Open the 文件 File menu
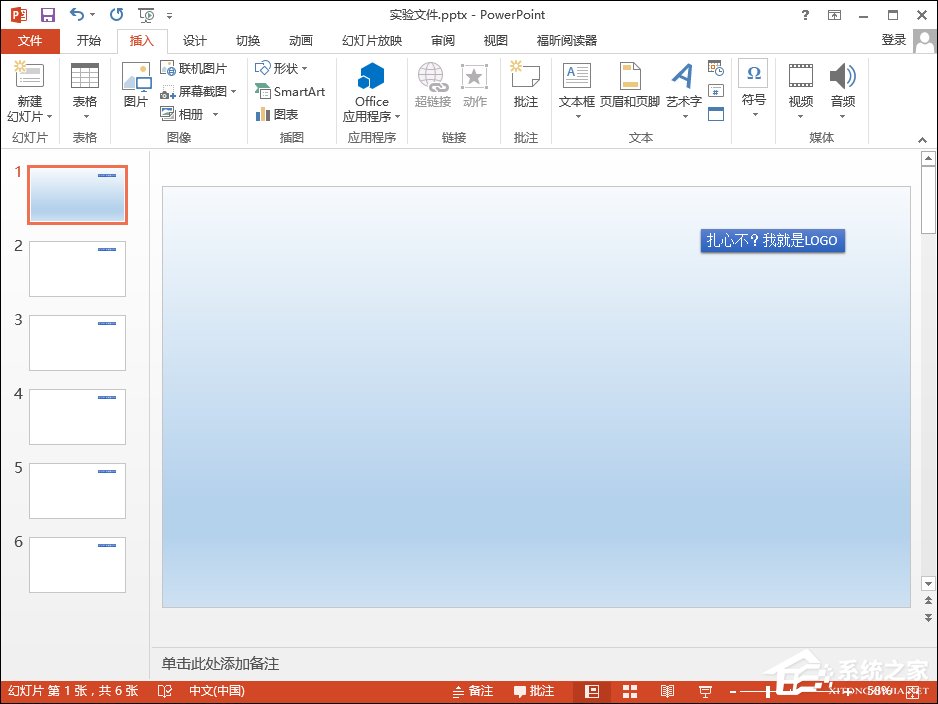 (30, 41)
